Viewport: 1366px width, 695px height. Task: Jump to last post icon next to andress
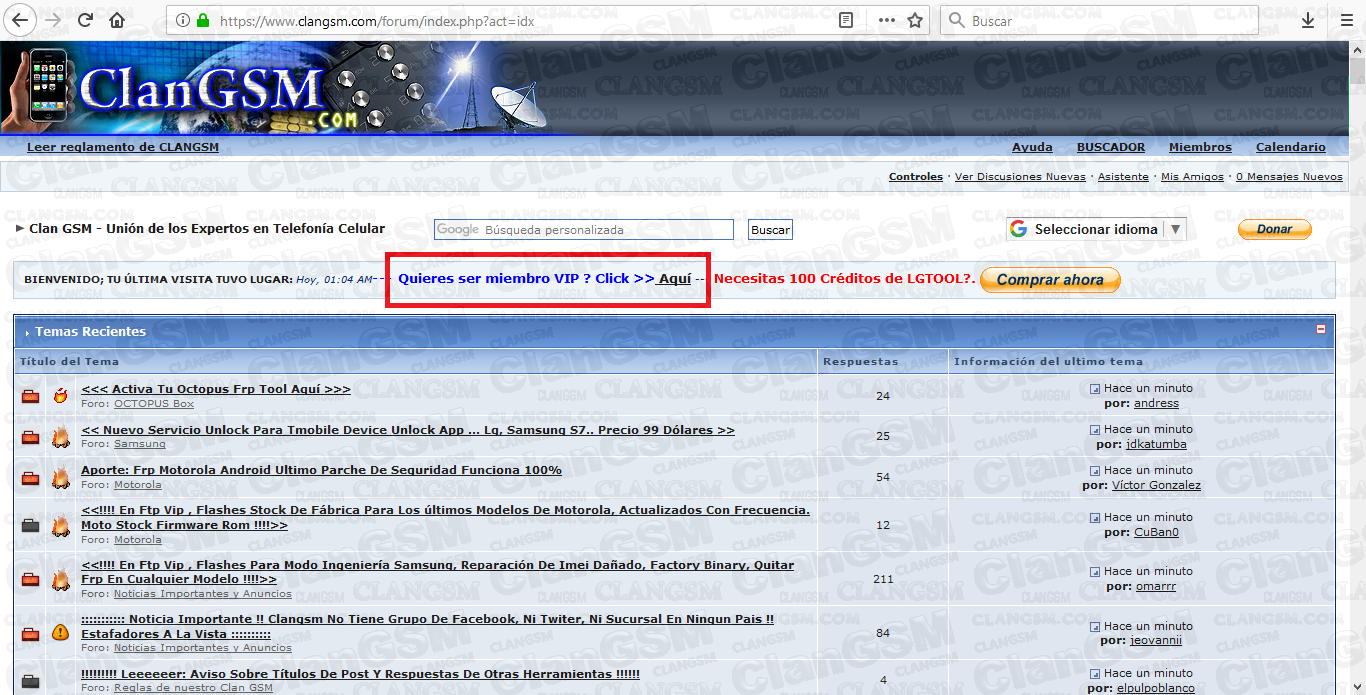click(x=1095, y=389)
